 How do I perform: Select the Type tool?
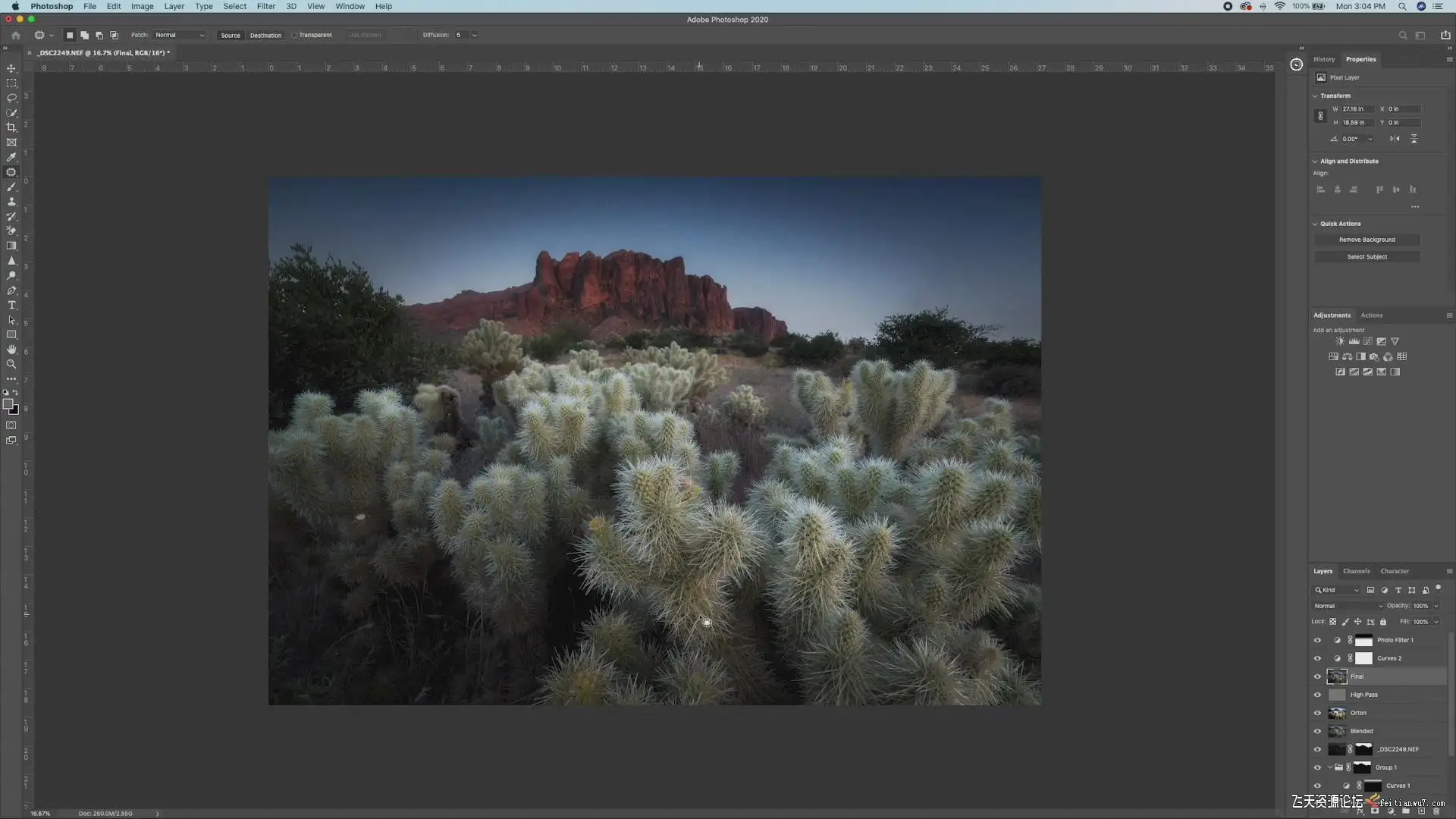click(11, 306)
